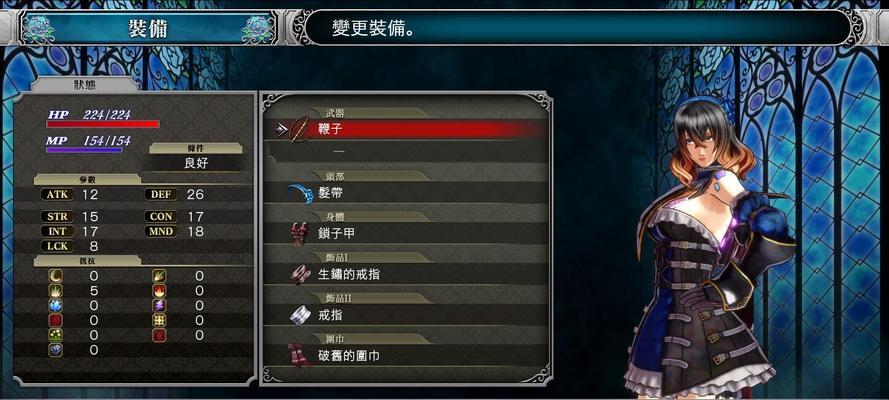
Task: Click the ATK stat label
Action: coord(57,195)
